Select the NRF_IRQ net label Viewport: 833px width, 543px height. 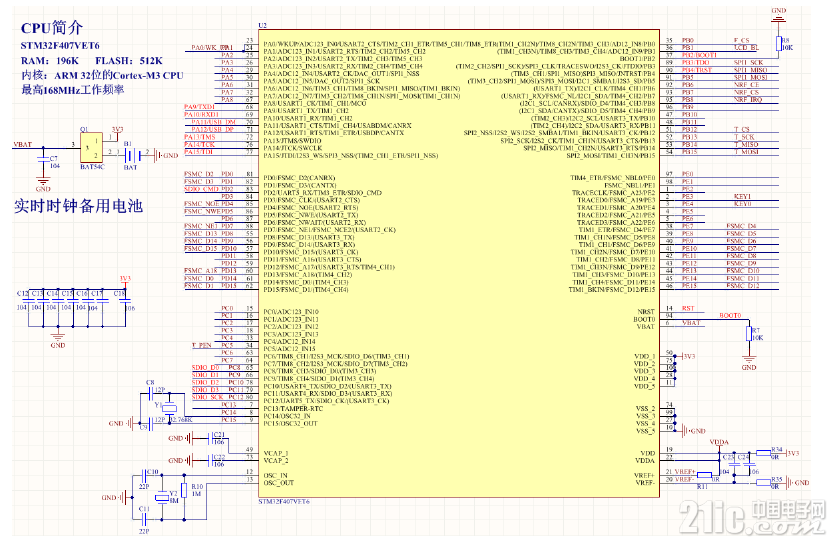pyautogui.click(x=748, y=100)
